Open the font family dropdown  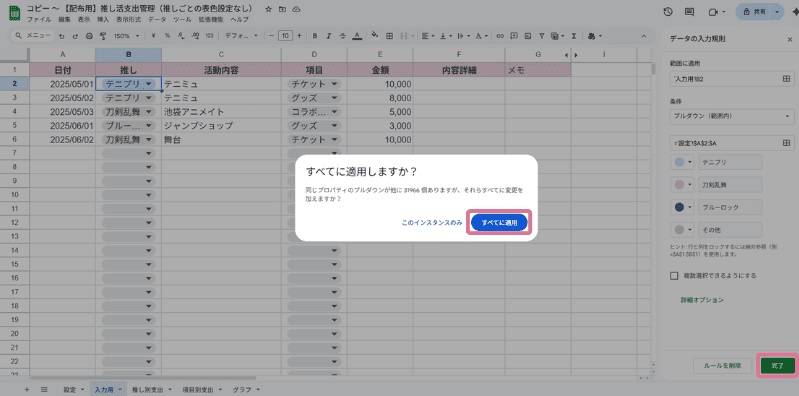pyautogui.click(x=242, y=36)
